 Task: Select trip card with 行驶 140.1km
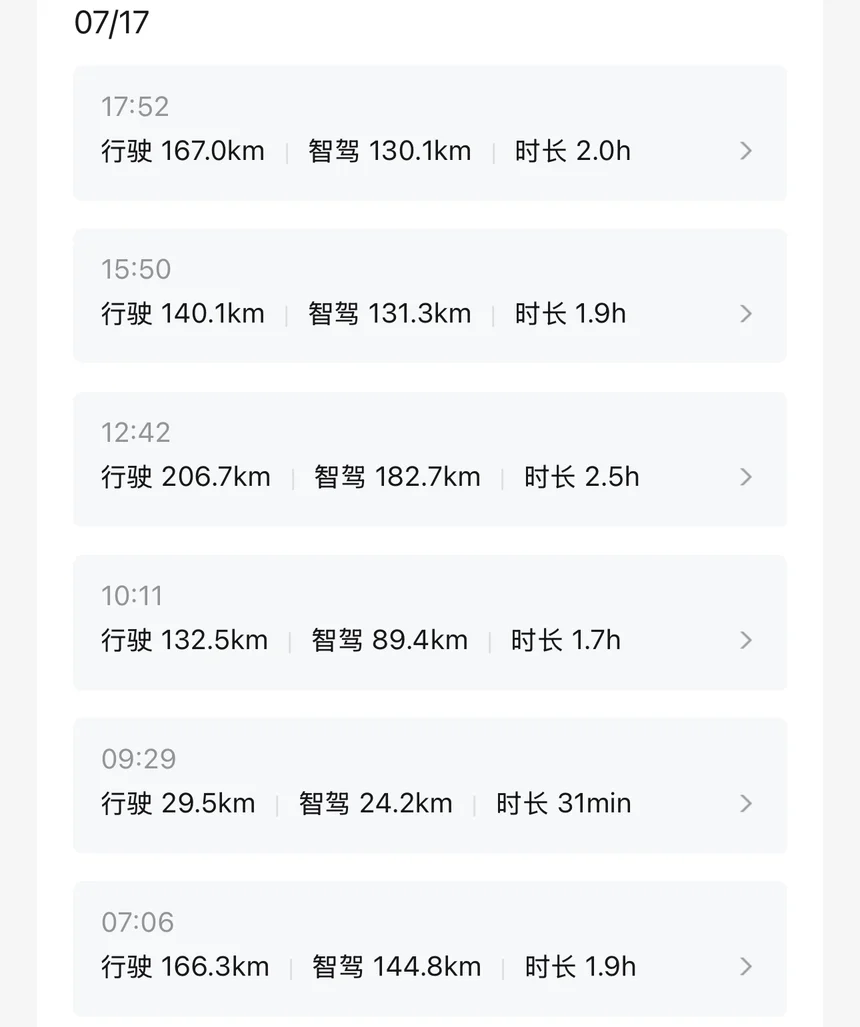(x=430, y=295)
